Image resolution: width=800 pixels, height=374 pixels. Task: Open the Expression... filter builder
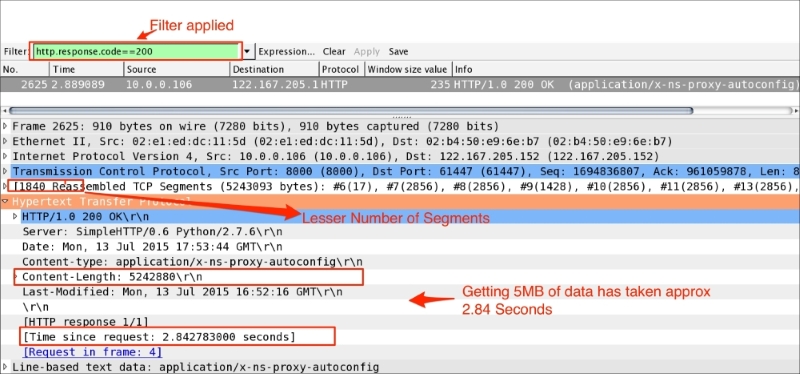tap(287, 52)
